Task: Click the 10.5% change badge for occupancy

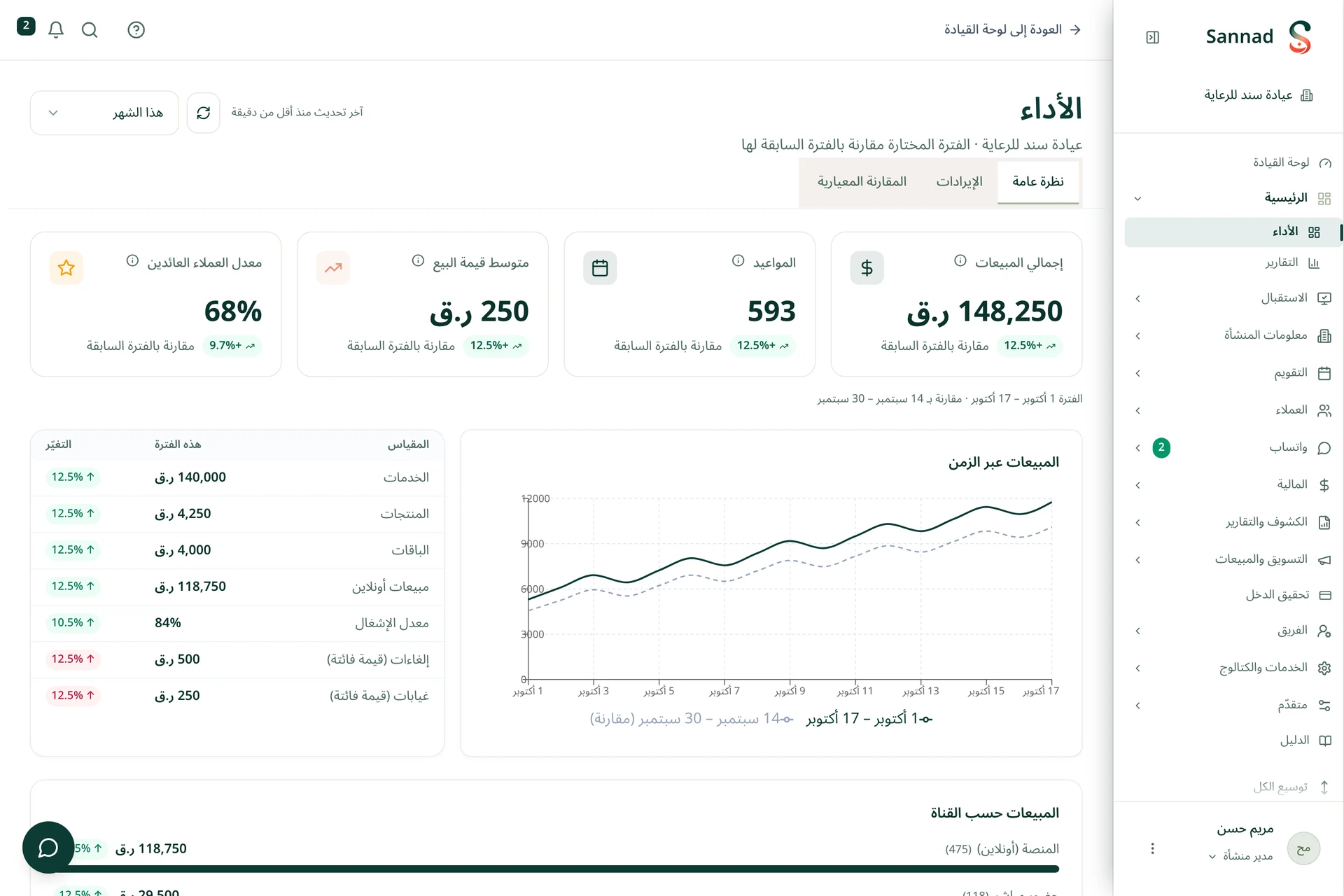Action: click(73, 622)
